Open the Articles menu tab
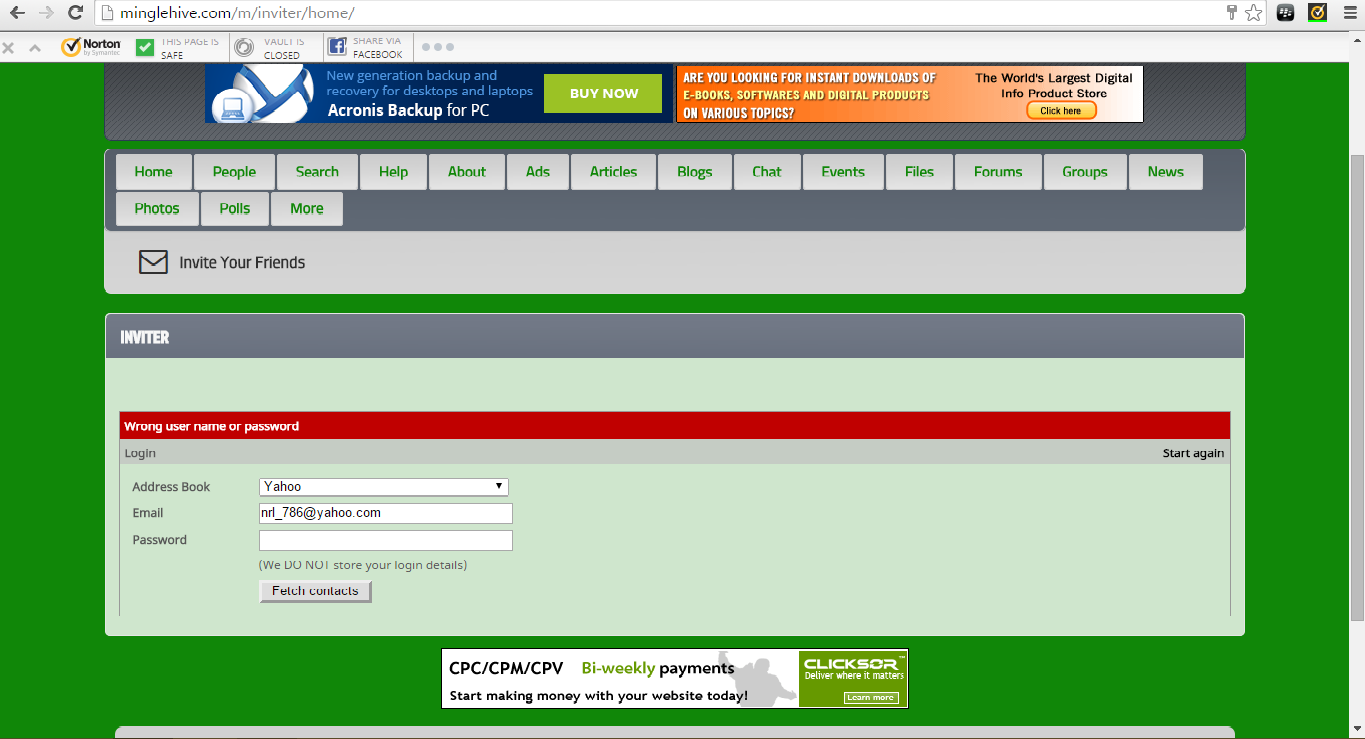 click(x=613, y=172)
